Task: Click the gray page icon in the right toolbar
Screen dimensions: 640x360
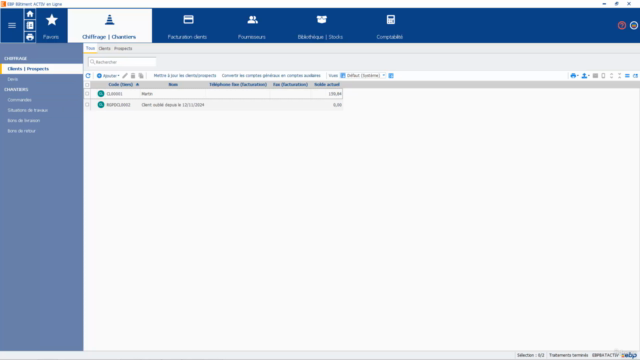Action: [x=603, y=76]
